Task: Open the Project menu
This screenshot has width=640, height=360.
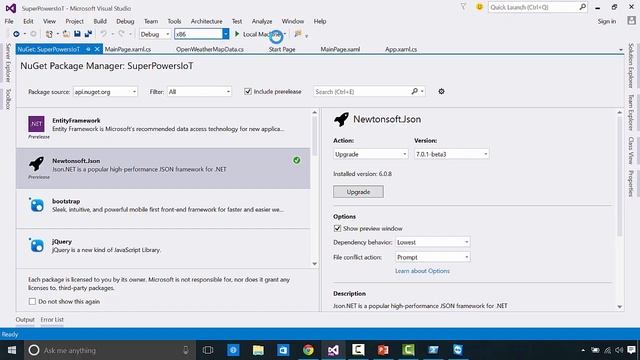Action: coord(74,21)
